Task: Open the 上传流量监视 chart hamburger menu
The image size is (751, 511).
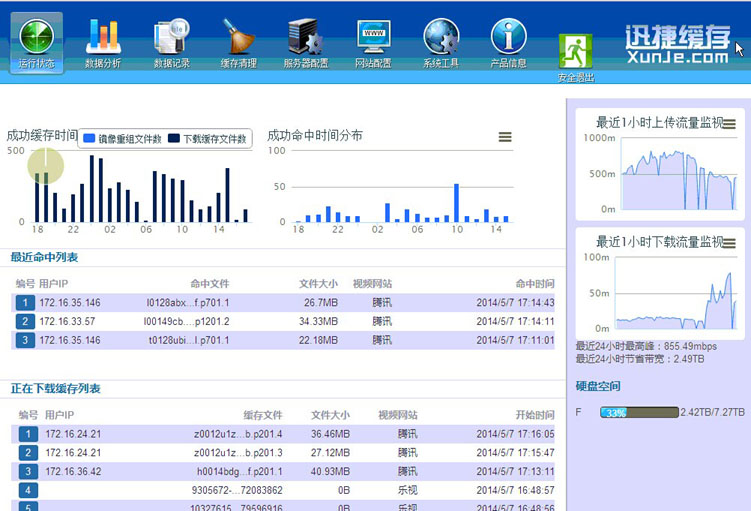Action: tap(729, 124)
